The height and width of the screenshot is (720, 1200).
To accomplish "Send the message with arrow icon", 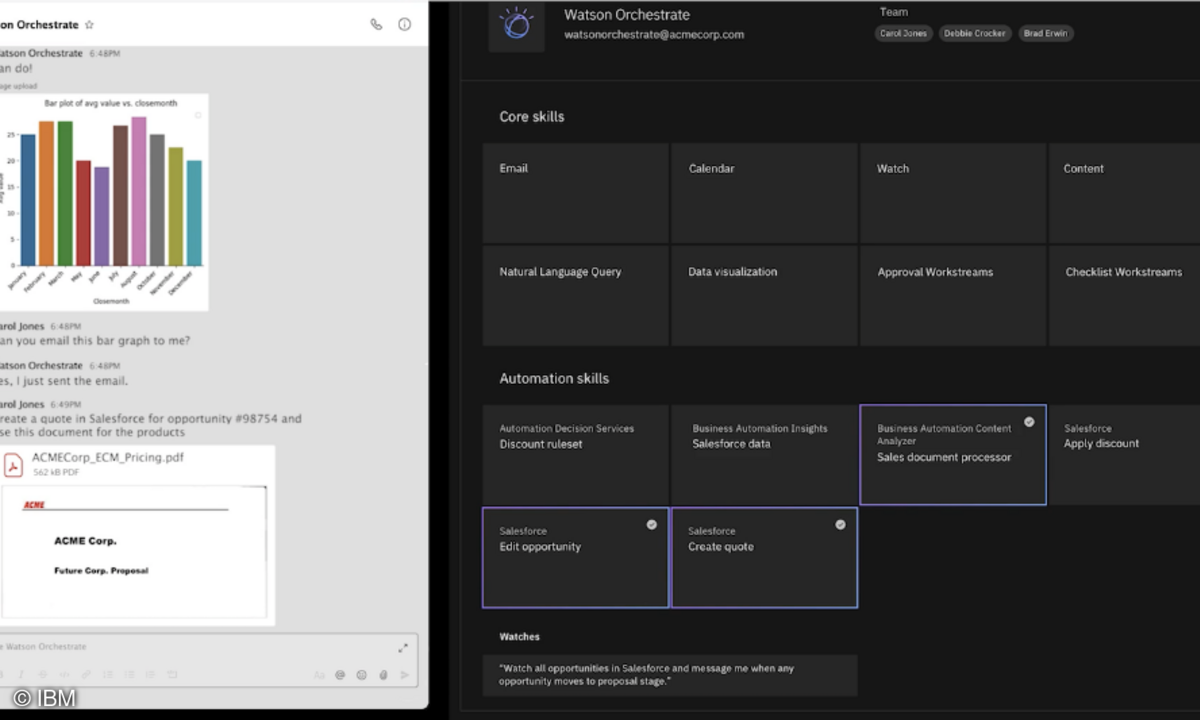I will (x=404, y=675).
